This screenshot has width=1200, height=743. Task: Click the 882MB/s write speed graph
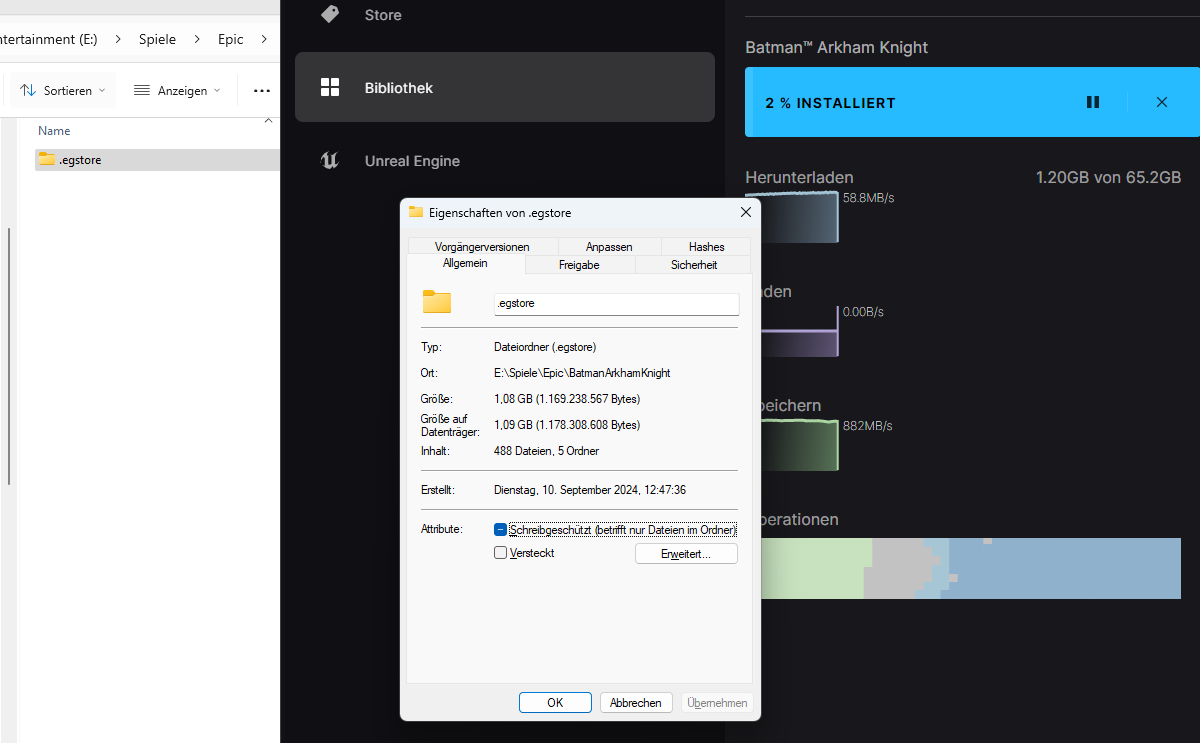[x=799, y=446]
